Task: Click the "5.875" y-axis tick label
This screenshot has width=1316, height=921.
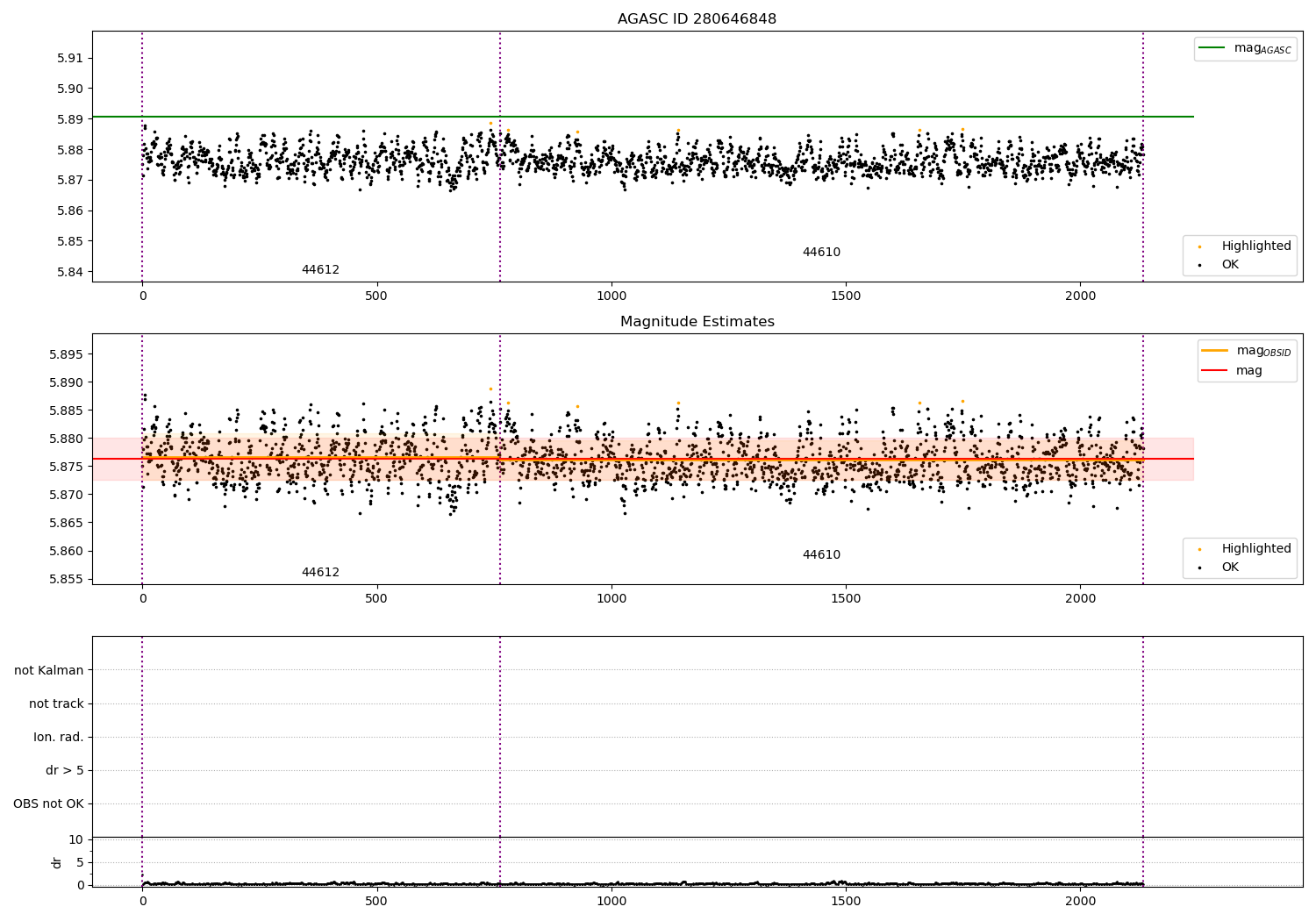Action: pos(65,467)
